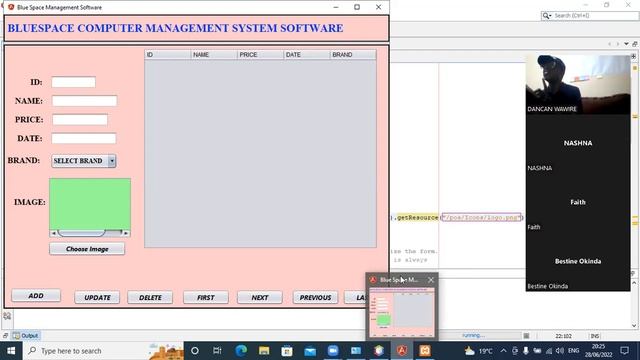Click the Faith participant tile
The image size is (640, 360).
578,202
